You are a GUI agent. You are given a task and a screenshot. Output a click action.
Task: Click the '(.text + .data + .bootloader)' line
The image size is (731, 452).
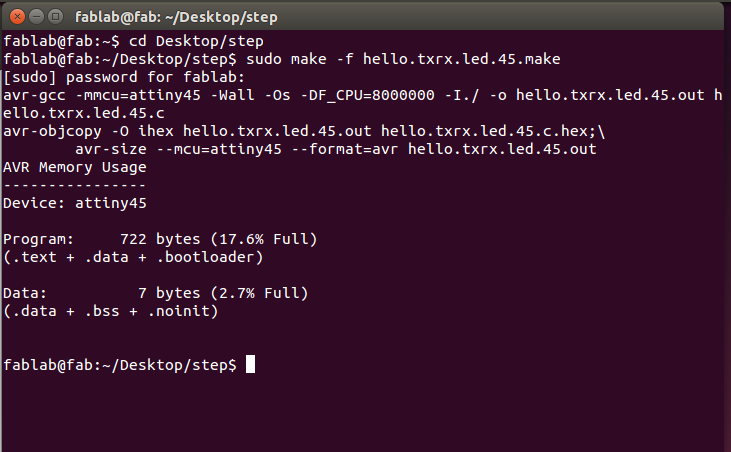coord(133,257)
